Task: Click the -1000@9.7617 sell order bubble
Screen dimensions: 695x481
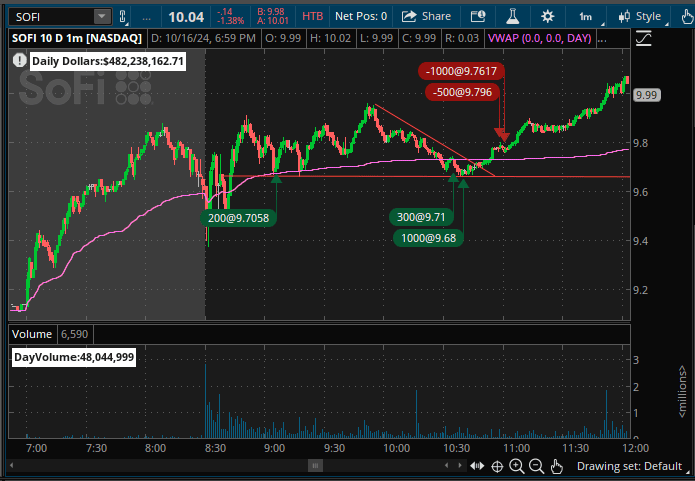Action: [461, 71]
